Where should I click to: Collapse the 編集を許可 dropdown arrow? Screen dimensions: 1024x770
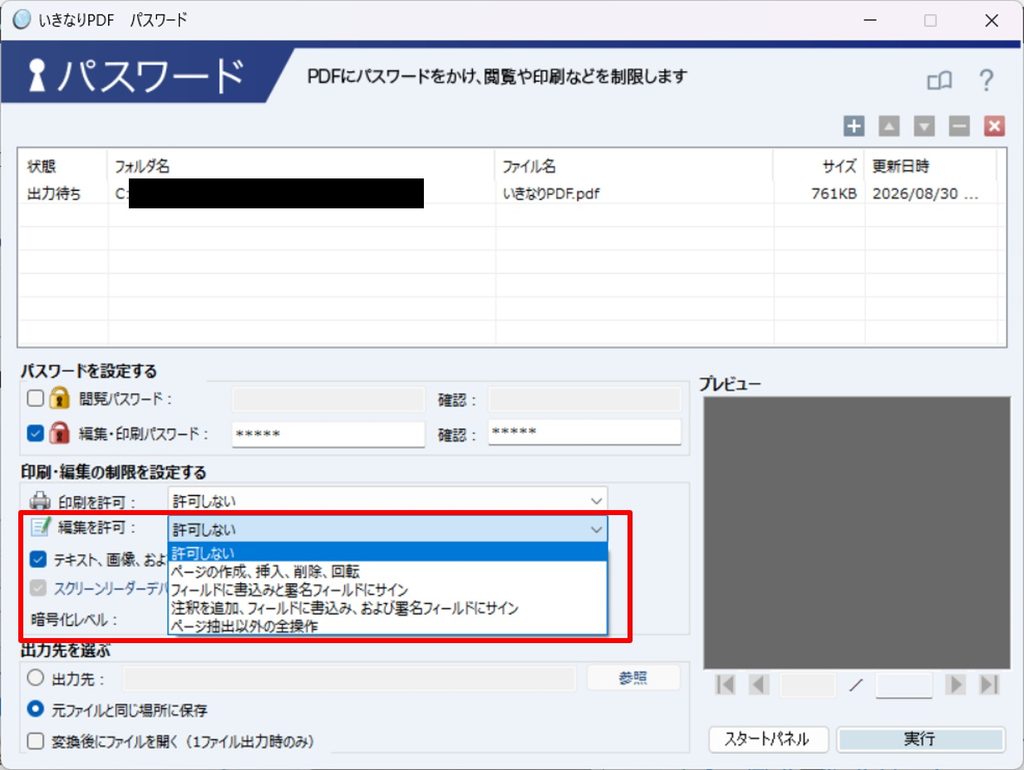[596, 530]
